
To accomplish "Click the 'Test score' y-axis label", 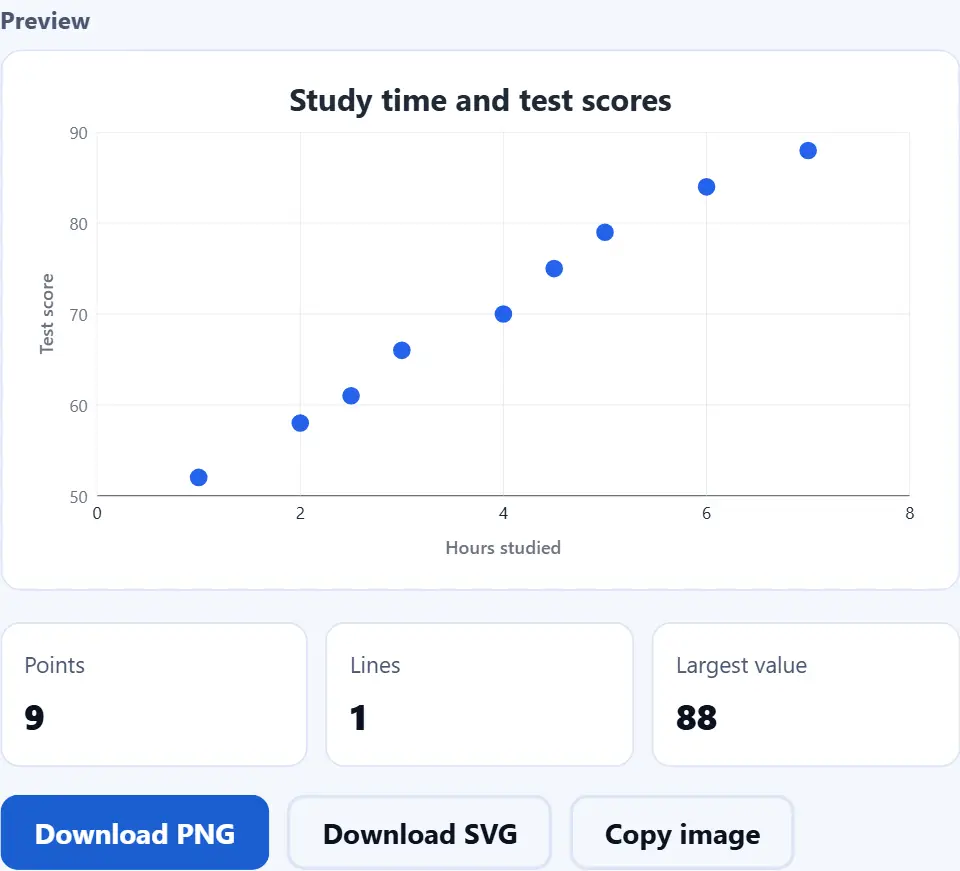I will [x=47, y=314].
